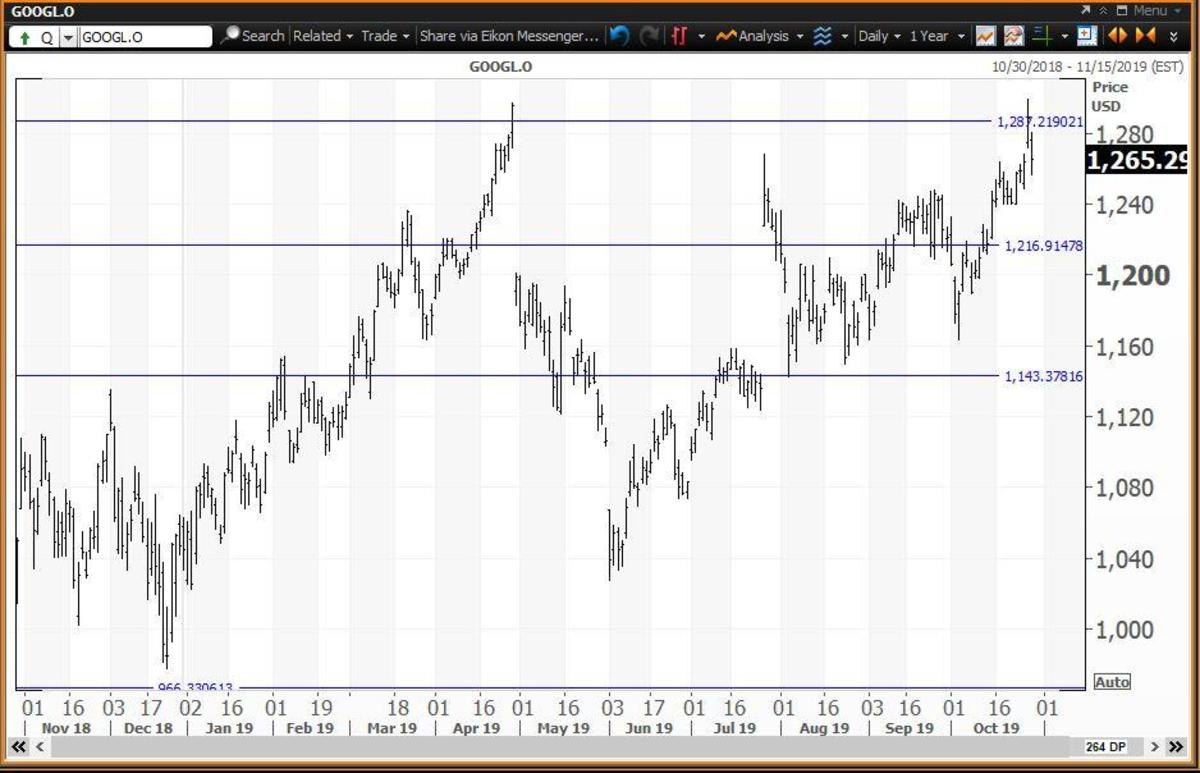Open the Trade menu
The width and height of the screenshot is (1200, 773).
(385, 36)
